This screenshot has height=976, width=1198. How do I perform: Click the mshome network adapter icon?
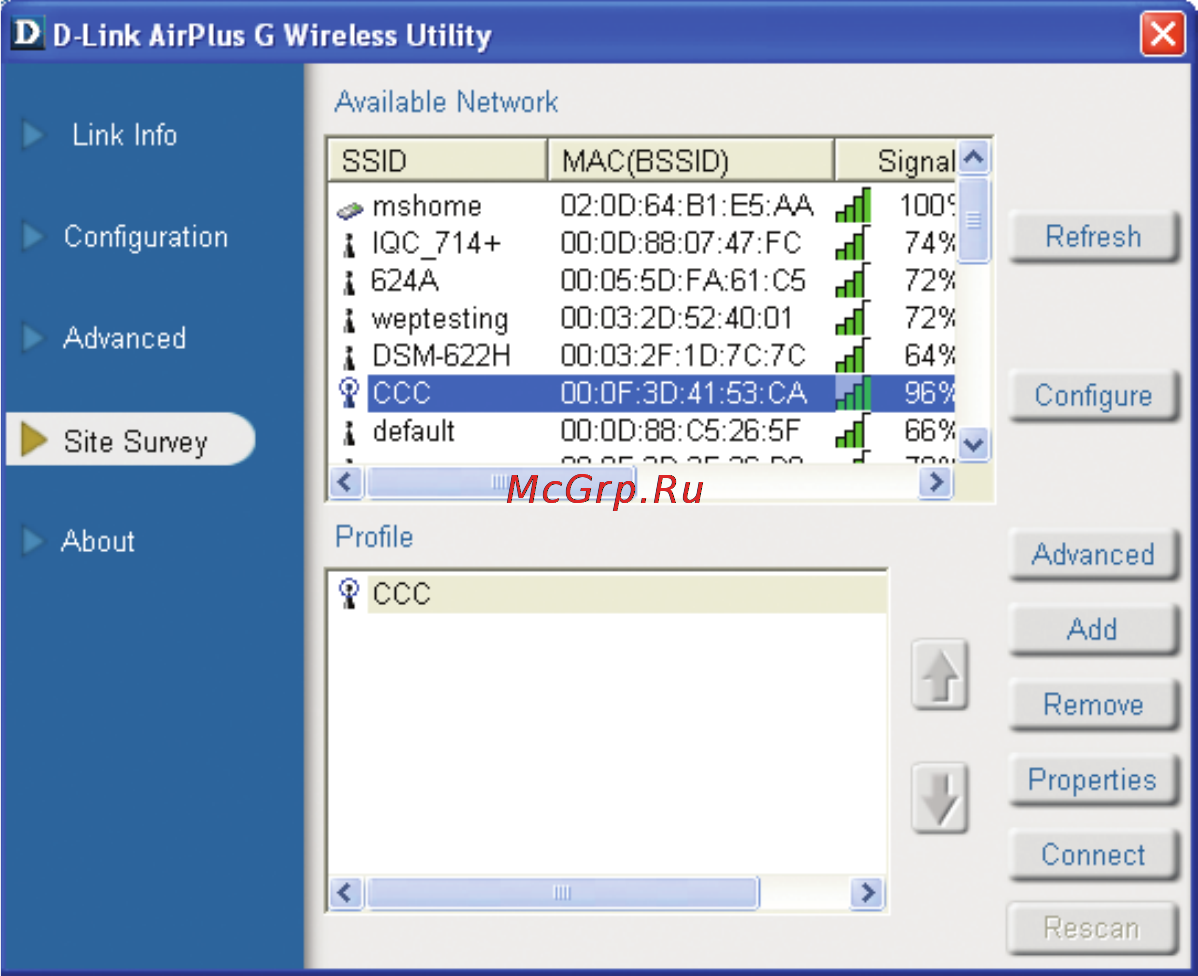tap(349, 209)
